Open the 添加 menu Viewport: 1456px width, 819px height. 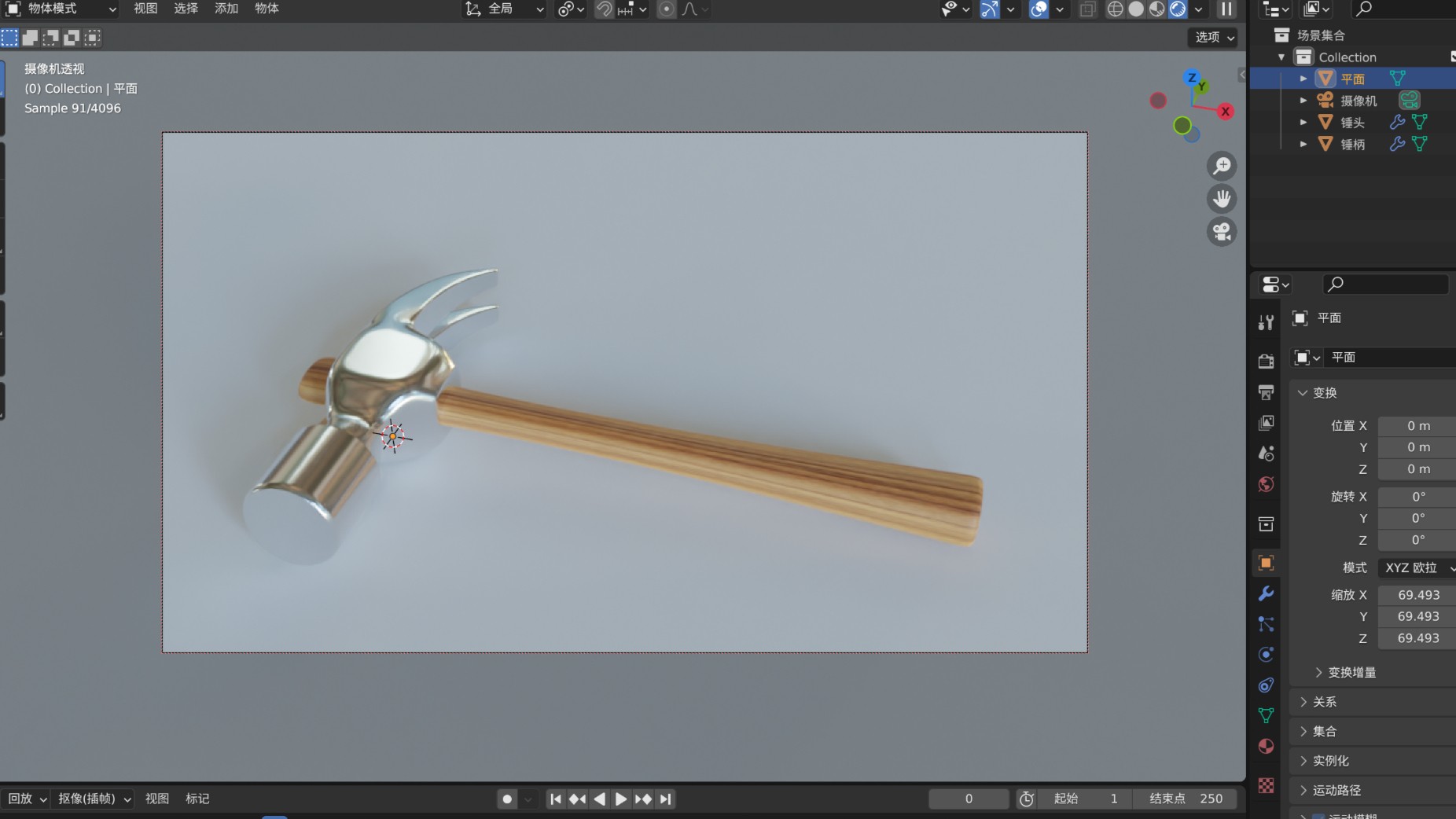tap(226, 9)
